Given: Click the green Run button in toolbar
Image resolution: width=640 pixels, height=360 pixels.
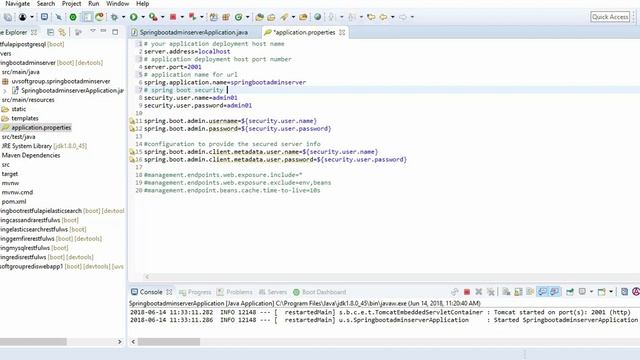Looking at the screenshot, I should click(133, 17).
